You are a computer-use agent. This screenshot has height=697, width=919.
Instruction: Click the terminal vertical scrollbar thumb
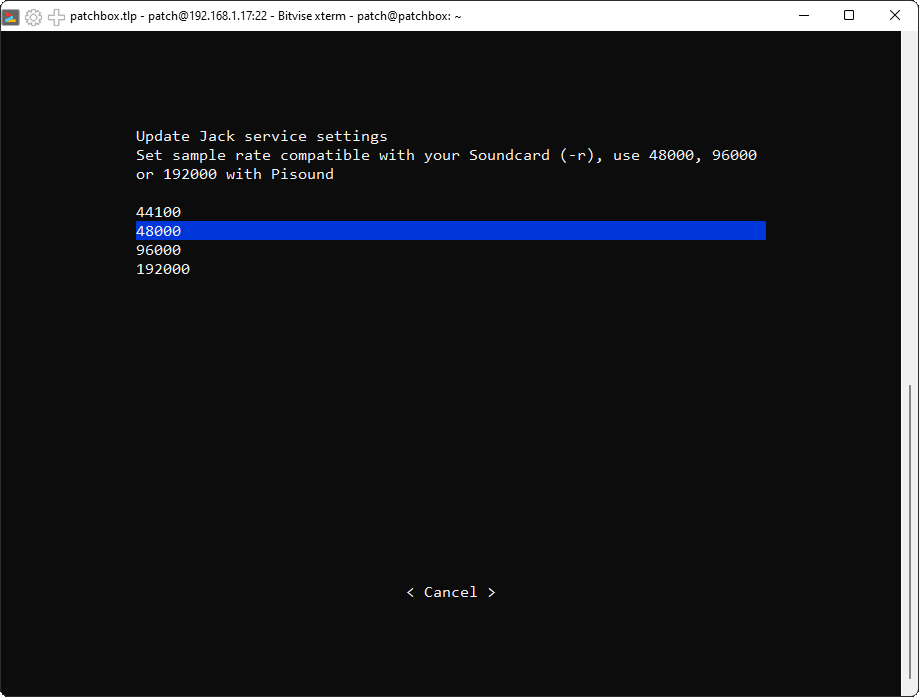[x=910, y=531]
